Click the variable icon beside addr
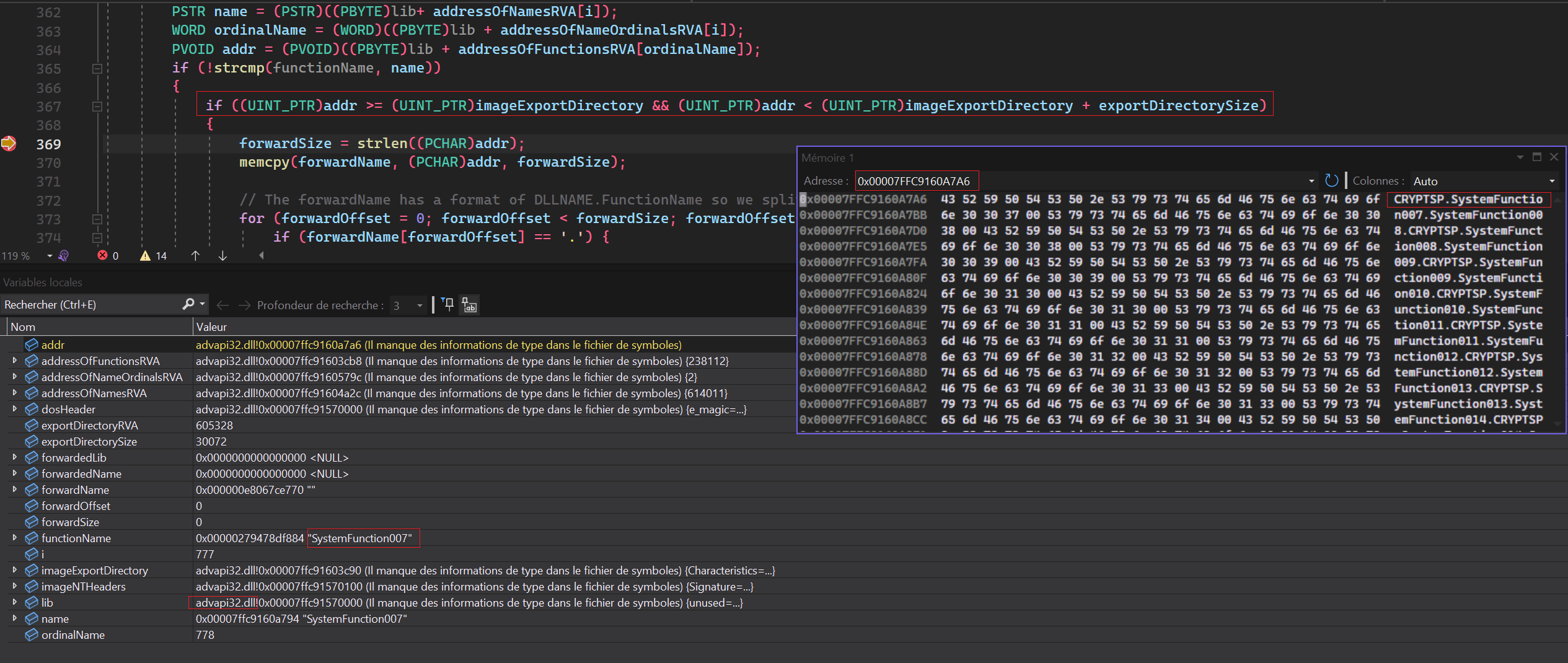 (32, 345)
